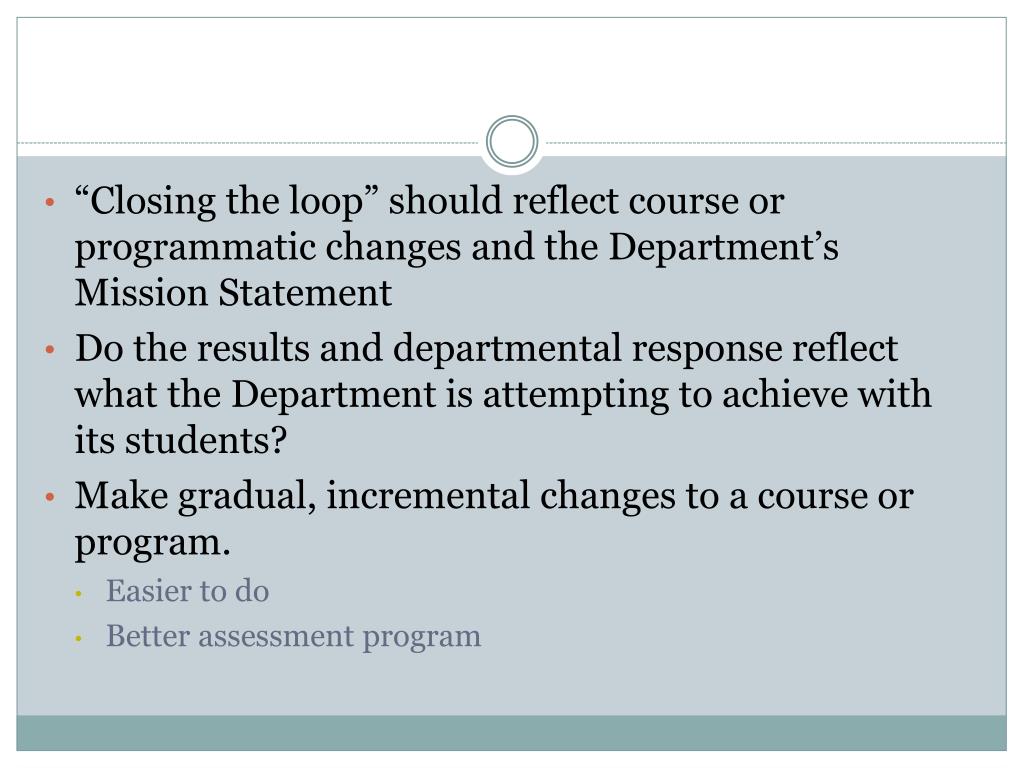Click the yellow sub-bullet before "Better assessment"

tap(78, 639)
